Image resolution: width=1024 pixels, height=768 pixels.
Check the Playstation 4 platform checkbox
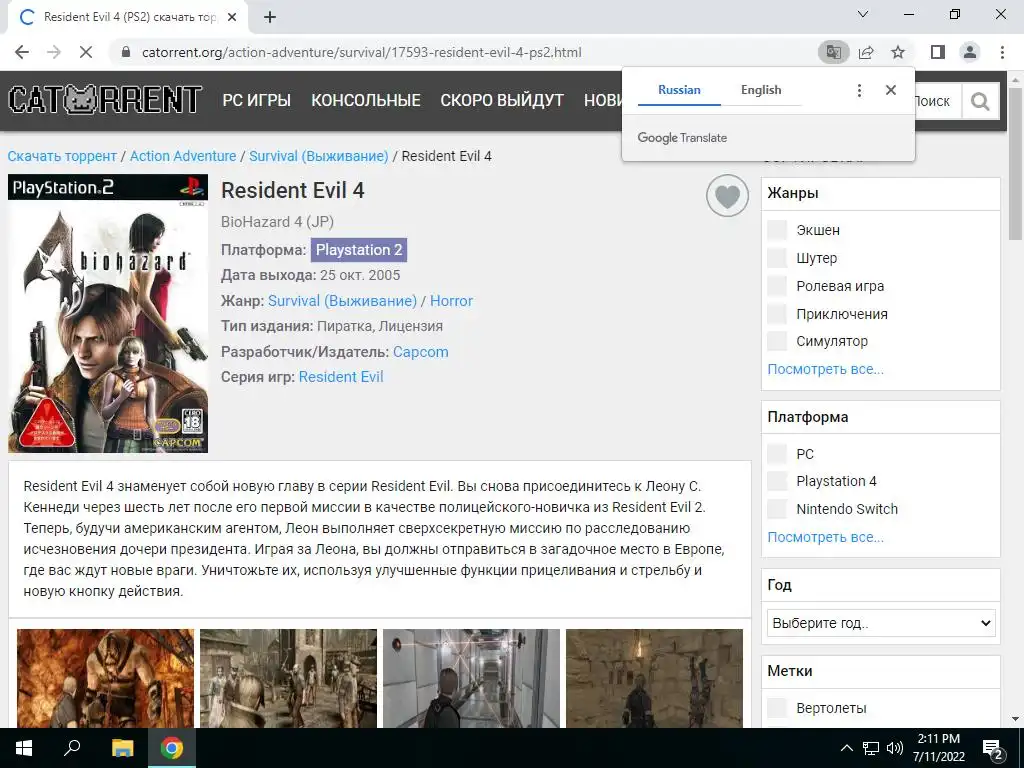click(776, 481)
